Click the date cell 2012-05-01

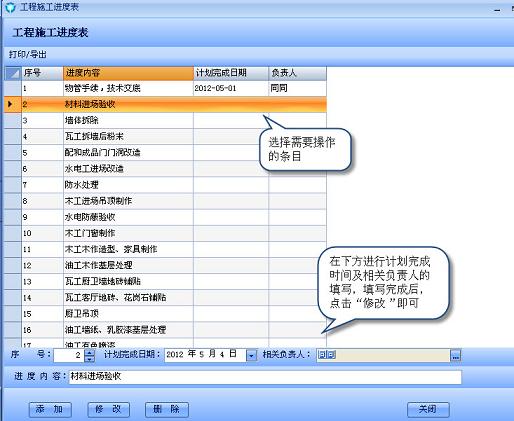(x=231, y=88)
